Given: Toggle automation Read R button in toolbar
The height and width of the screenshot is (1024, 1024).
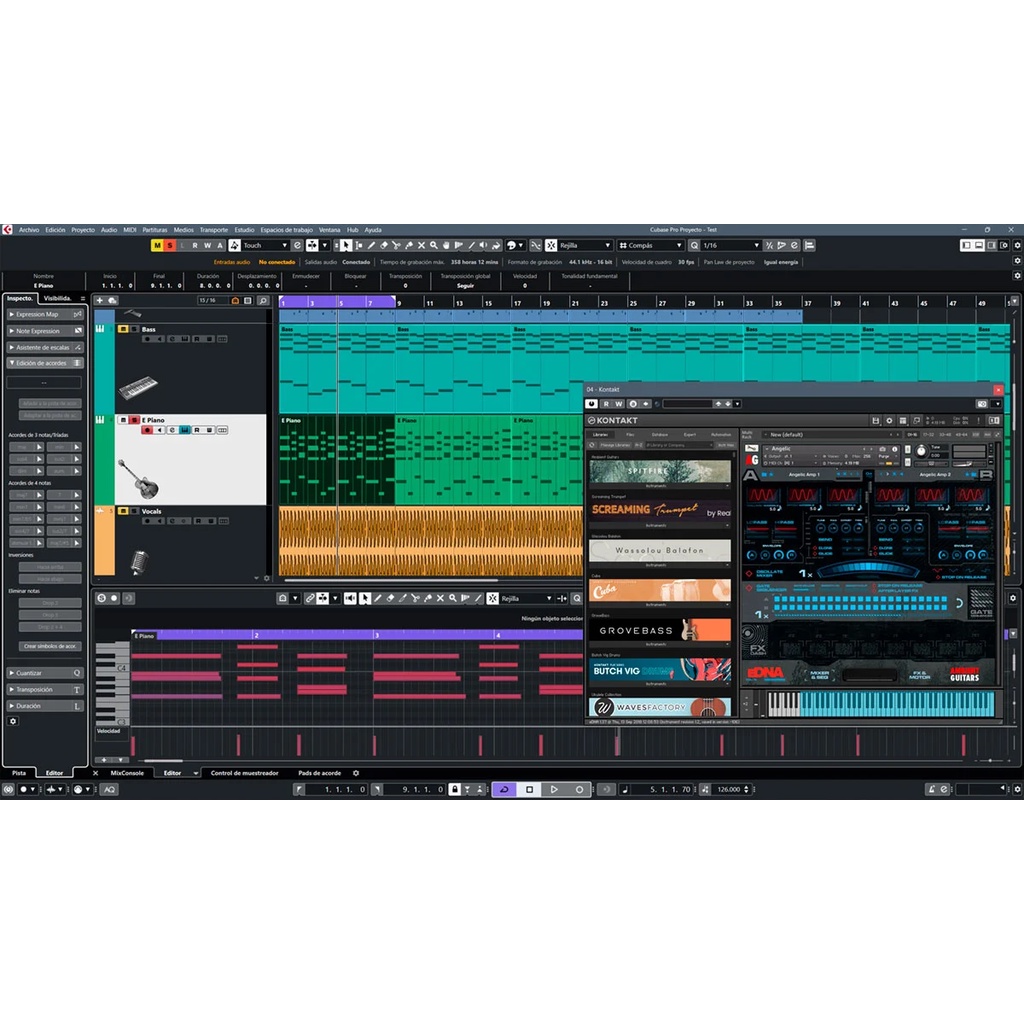Looking at the screenshot, I should tap(195, 246).
